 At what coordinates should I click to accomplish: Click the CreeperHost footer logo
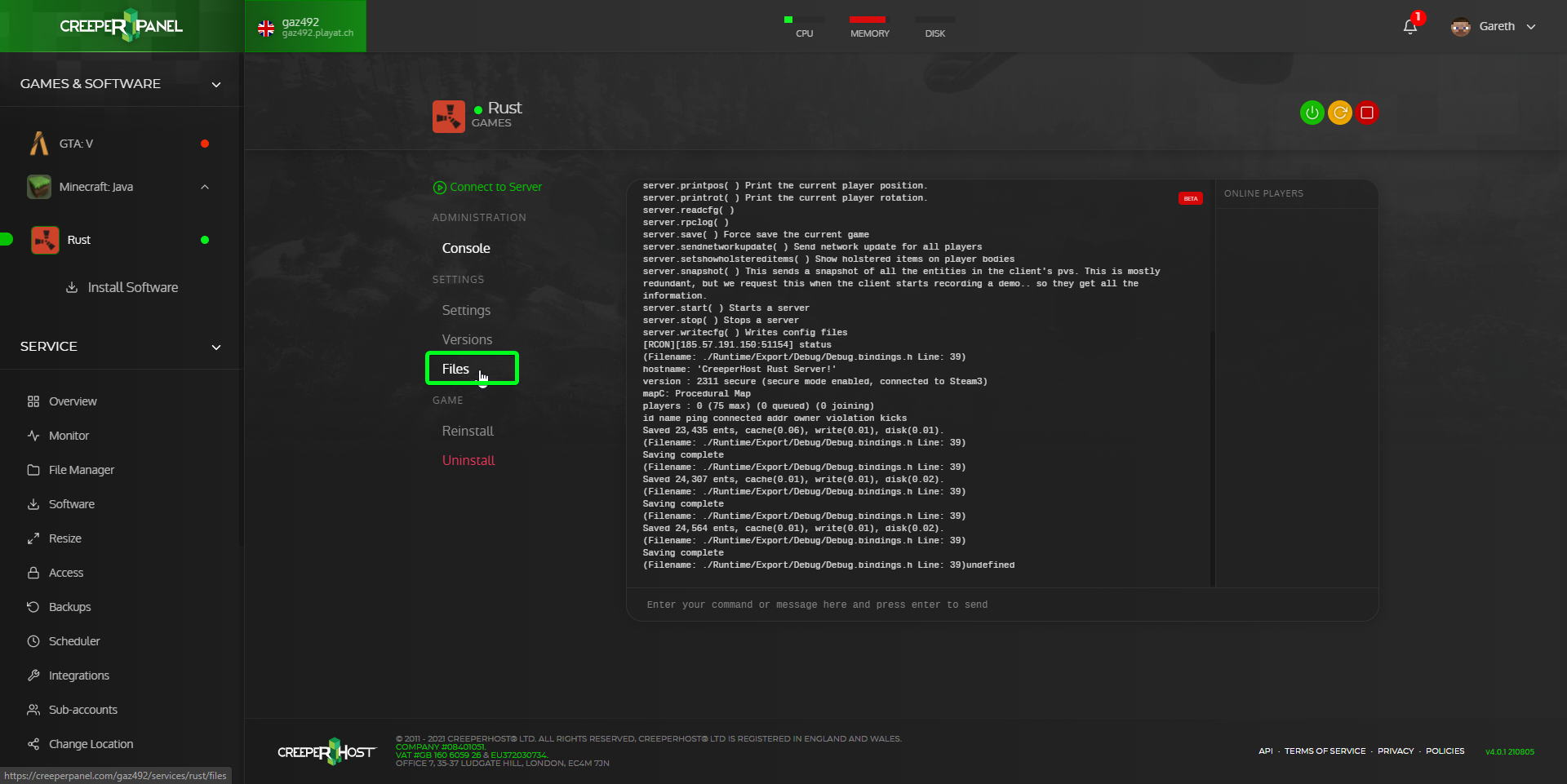(x=326, y=751)
